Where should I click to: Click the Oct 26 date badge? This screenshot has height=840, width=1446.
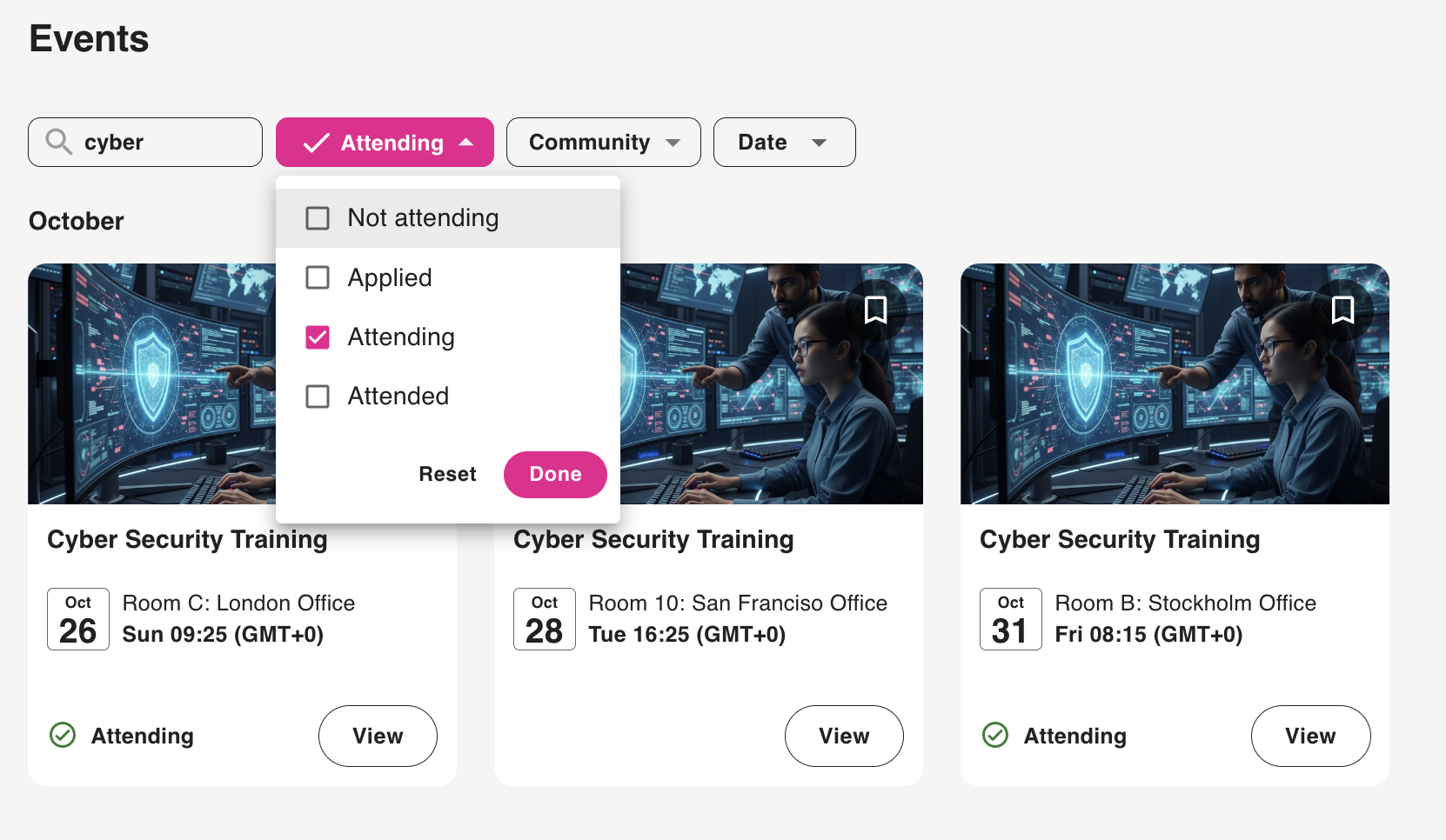point(78,619)
